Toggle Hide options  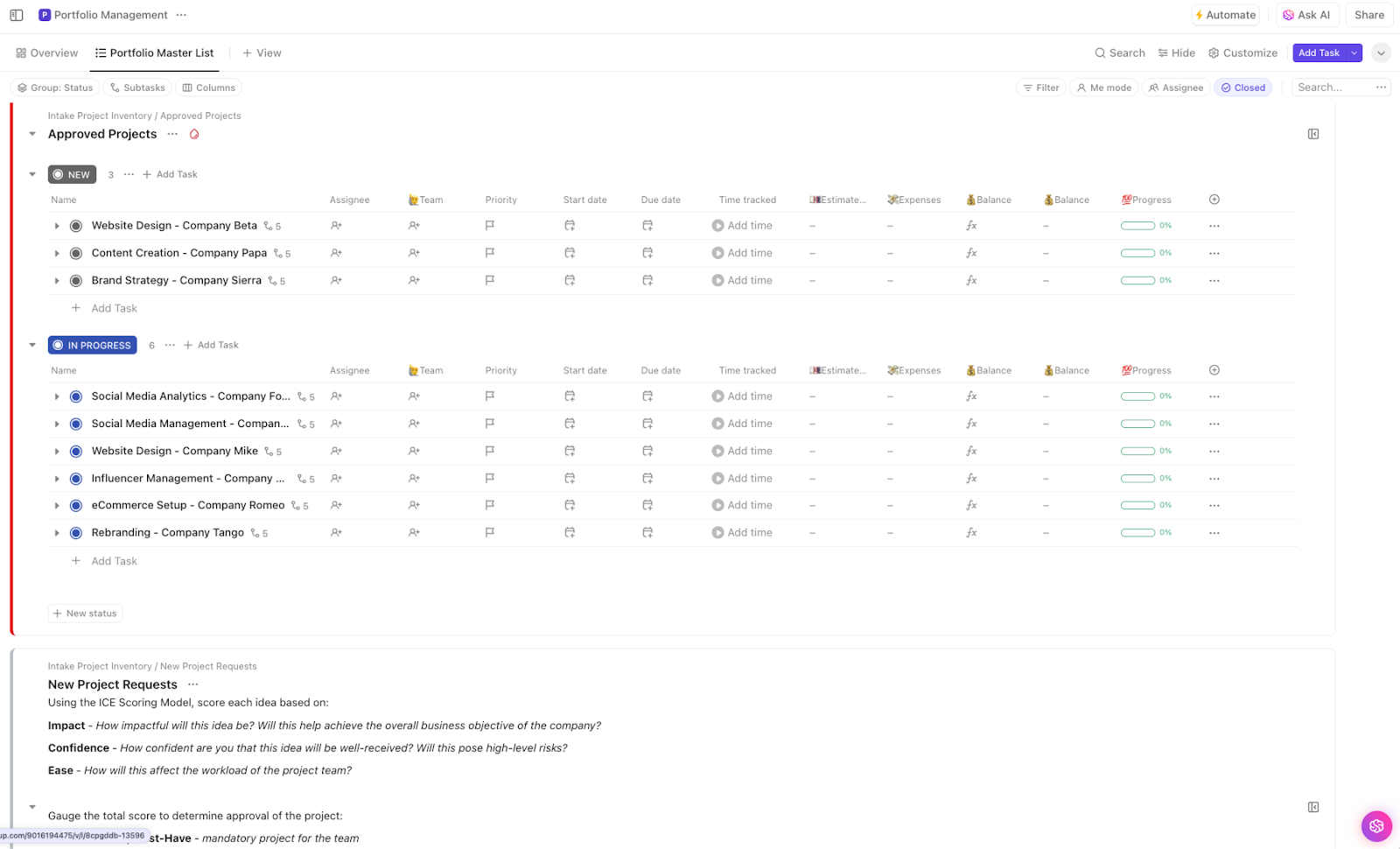(1176, 53)
